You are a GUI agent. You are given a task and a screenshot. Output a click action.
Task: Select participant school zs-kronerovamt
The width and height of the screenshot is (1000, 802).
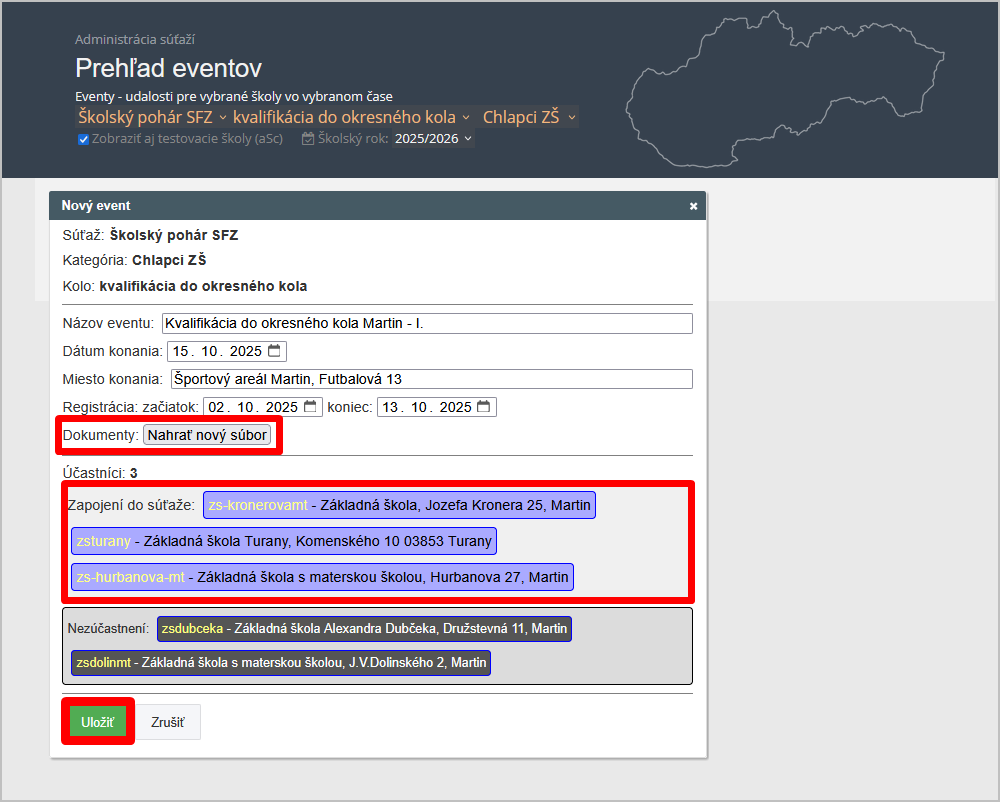(399, 505)
